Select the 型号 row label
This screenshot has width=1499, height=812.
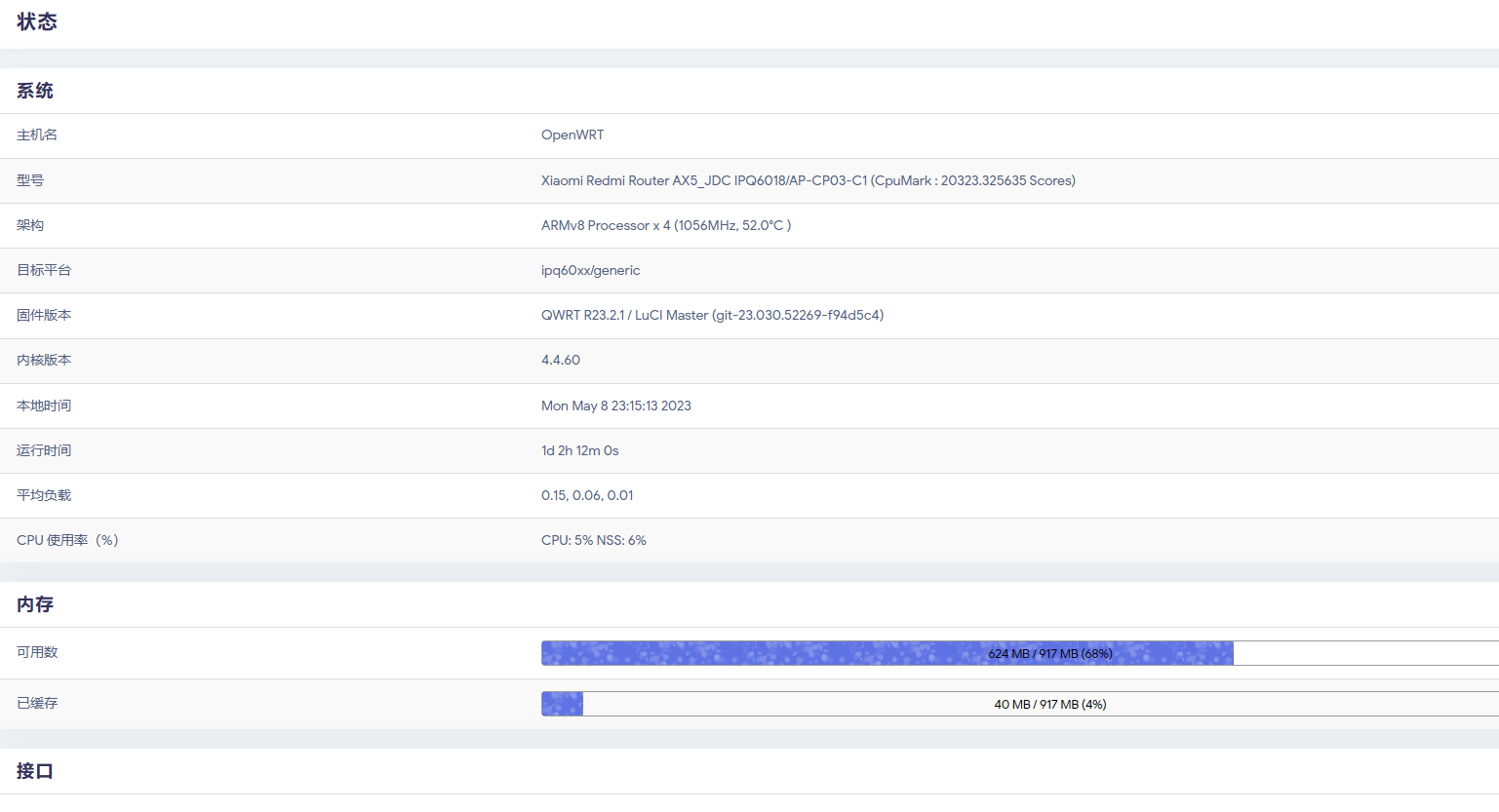30,180
